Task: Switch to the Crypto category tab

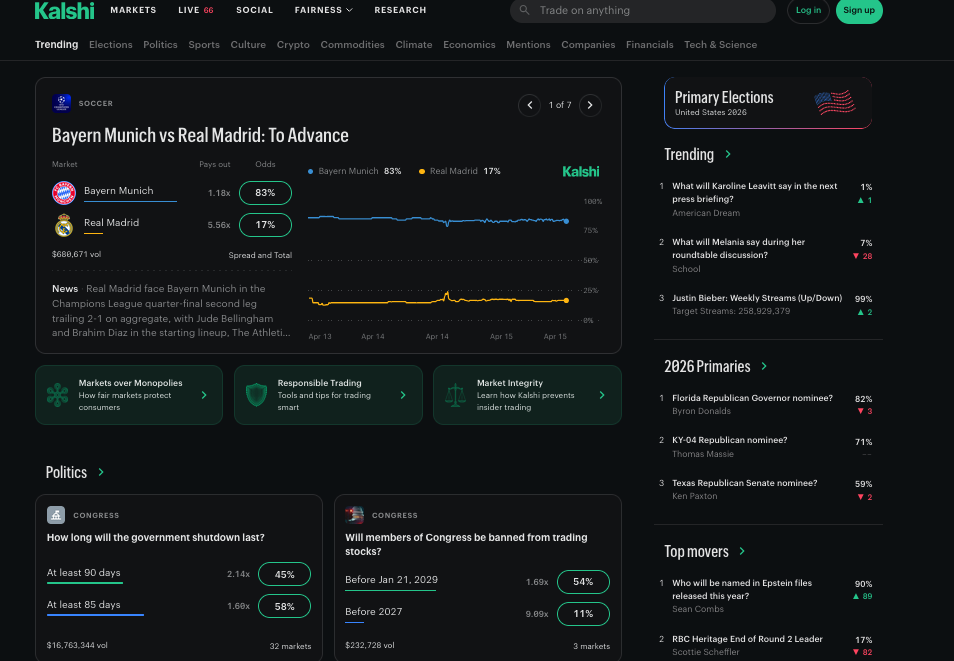Action: point(293,44)
